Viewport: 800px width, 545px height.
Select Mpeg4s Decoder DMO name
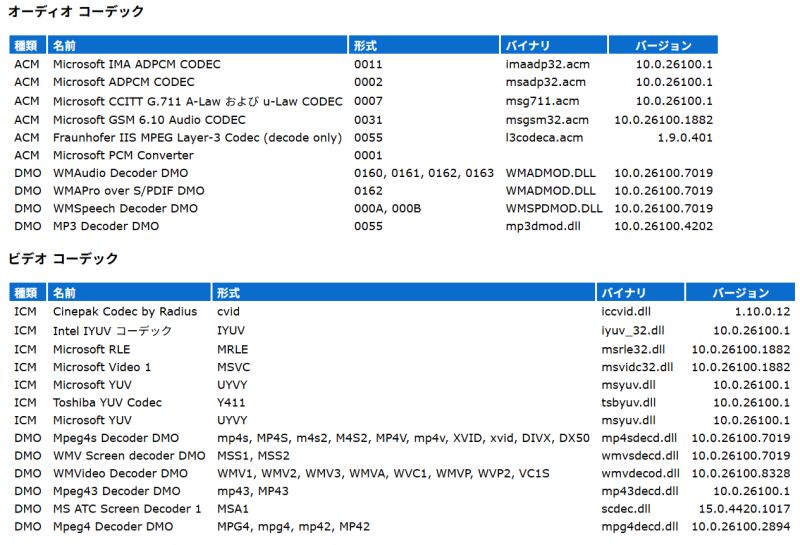click(116, 438)
